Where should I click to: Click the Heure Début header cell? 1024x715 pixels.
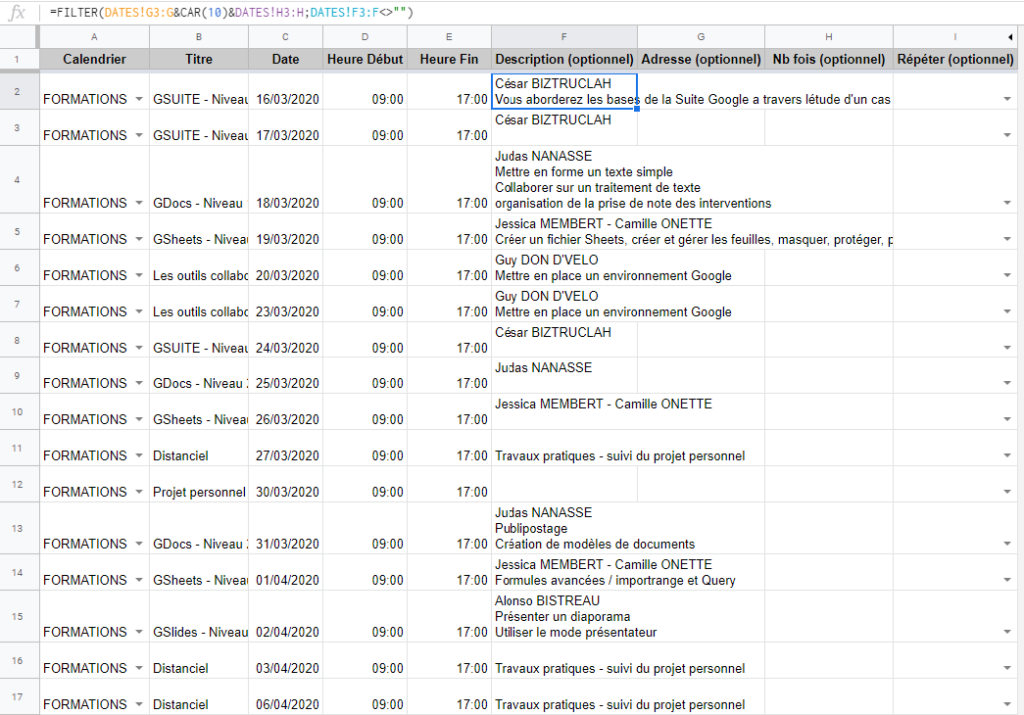point(365,59)
